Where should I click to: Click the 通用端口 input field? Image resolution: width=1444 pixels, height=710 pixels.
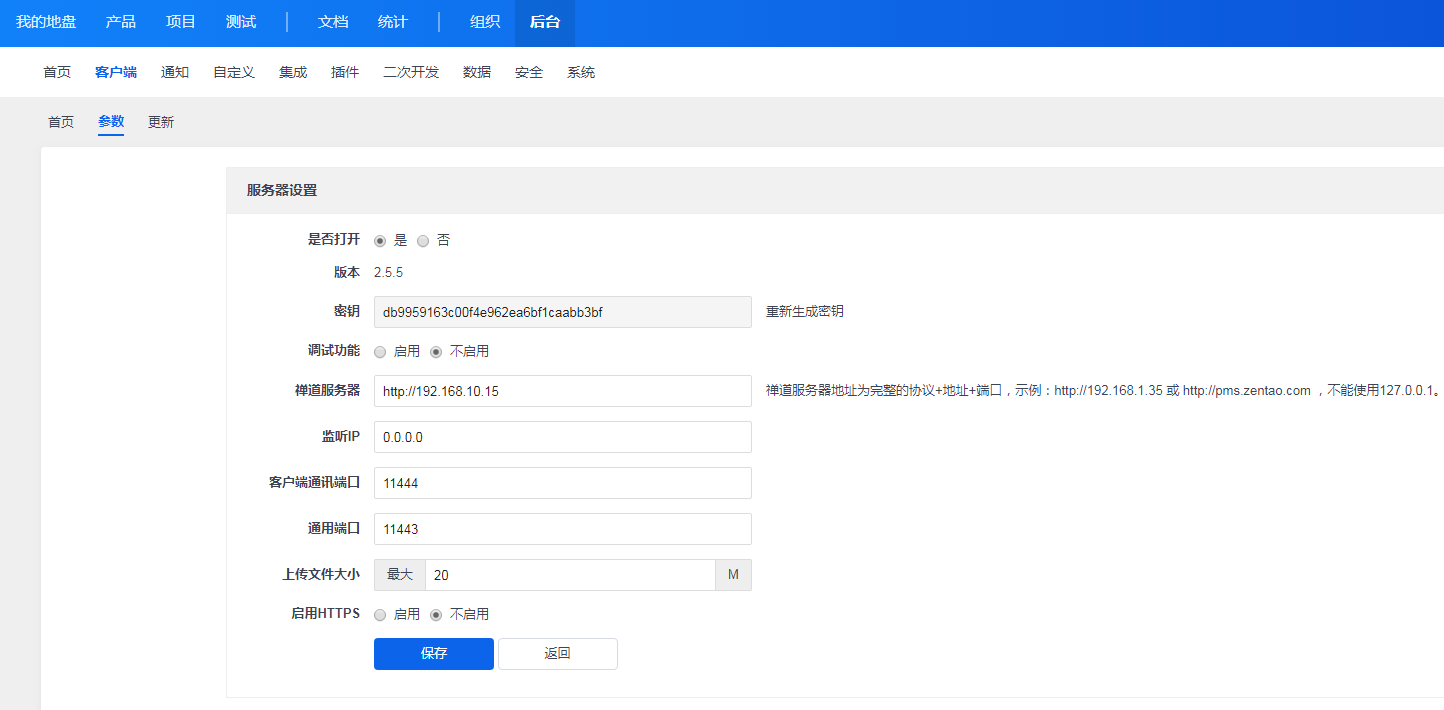tap(562, 529)
